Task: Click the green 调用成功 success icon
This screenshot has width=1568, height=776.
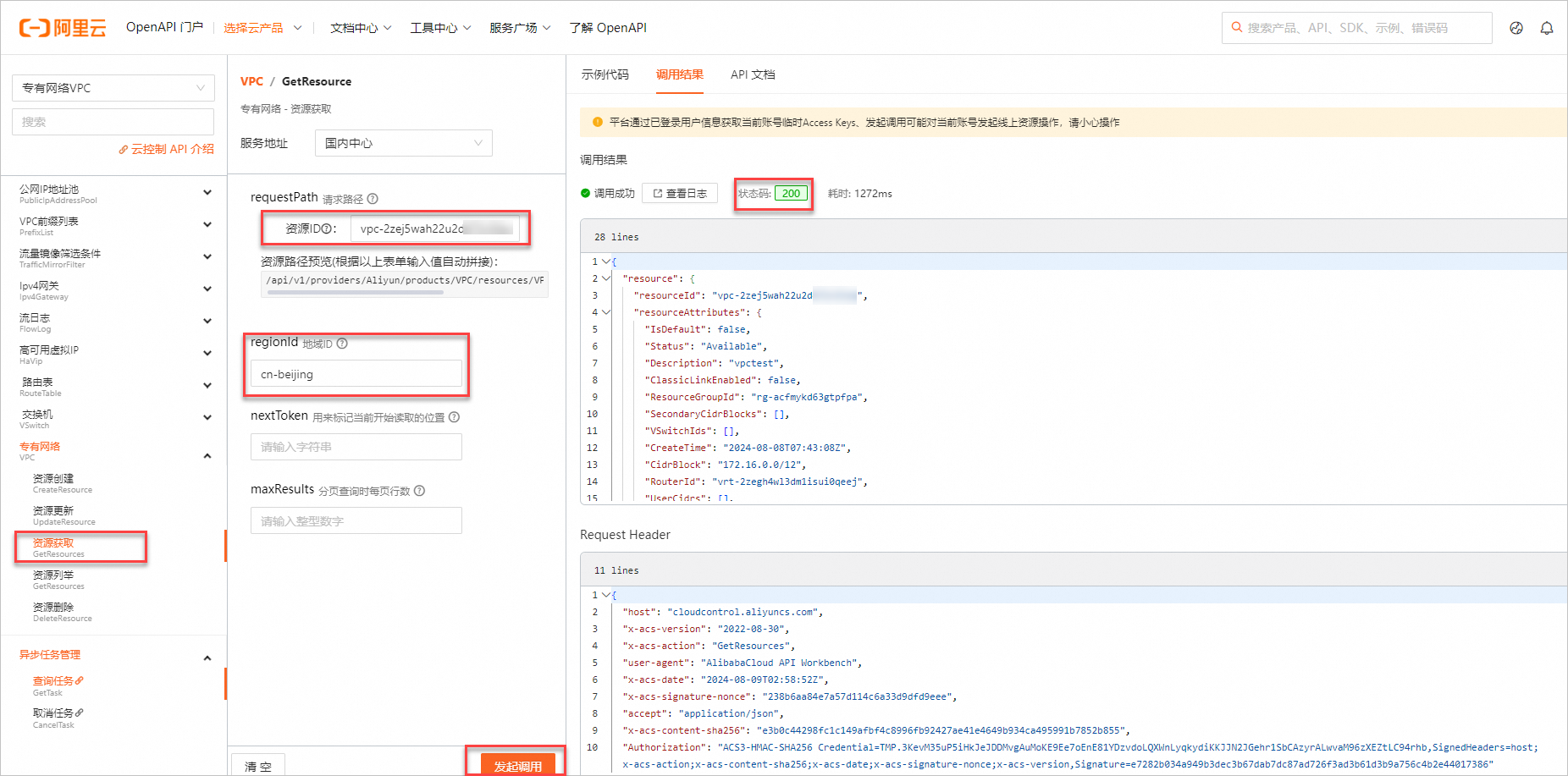Action: (x=585, y=193)
